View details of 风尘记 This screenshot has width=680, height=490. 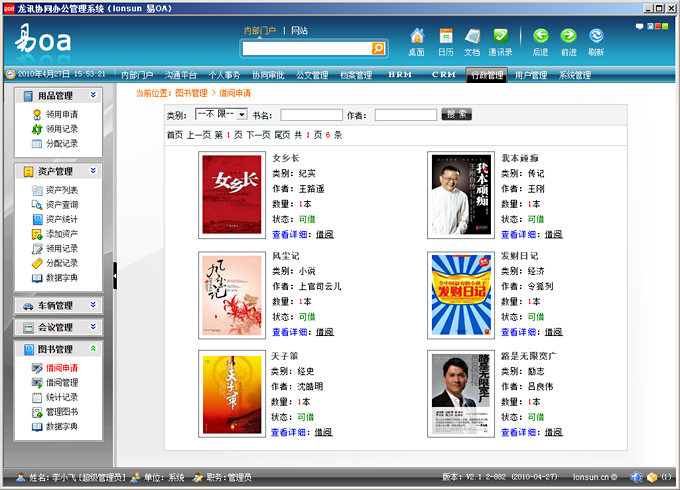point(289,332)
